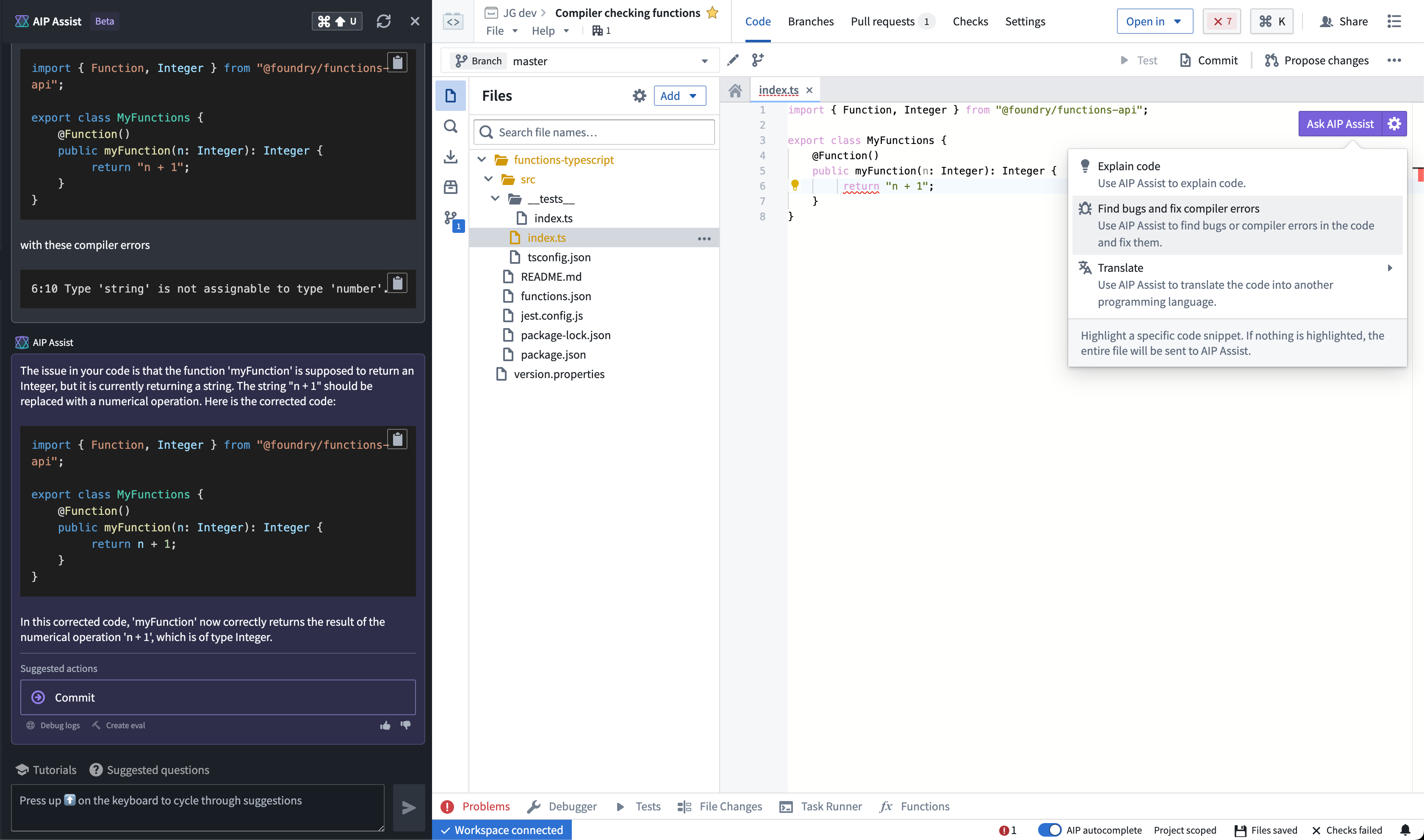
Task: Click the 7 errors indicator button
Action: pos(1221,22)
